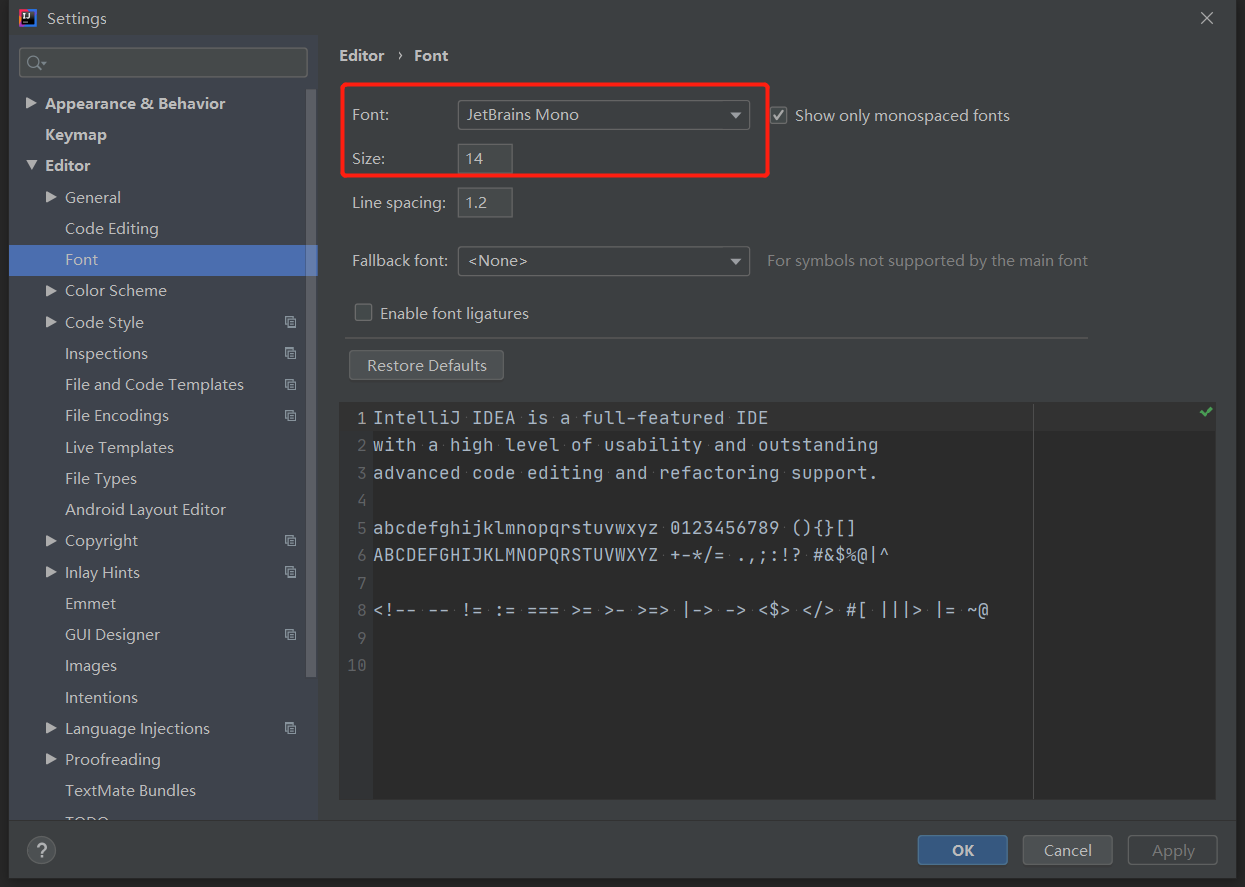
Task: Open the Font family dropdown
Action: point(735,114)
